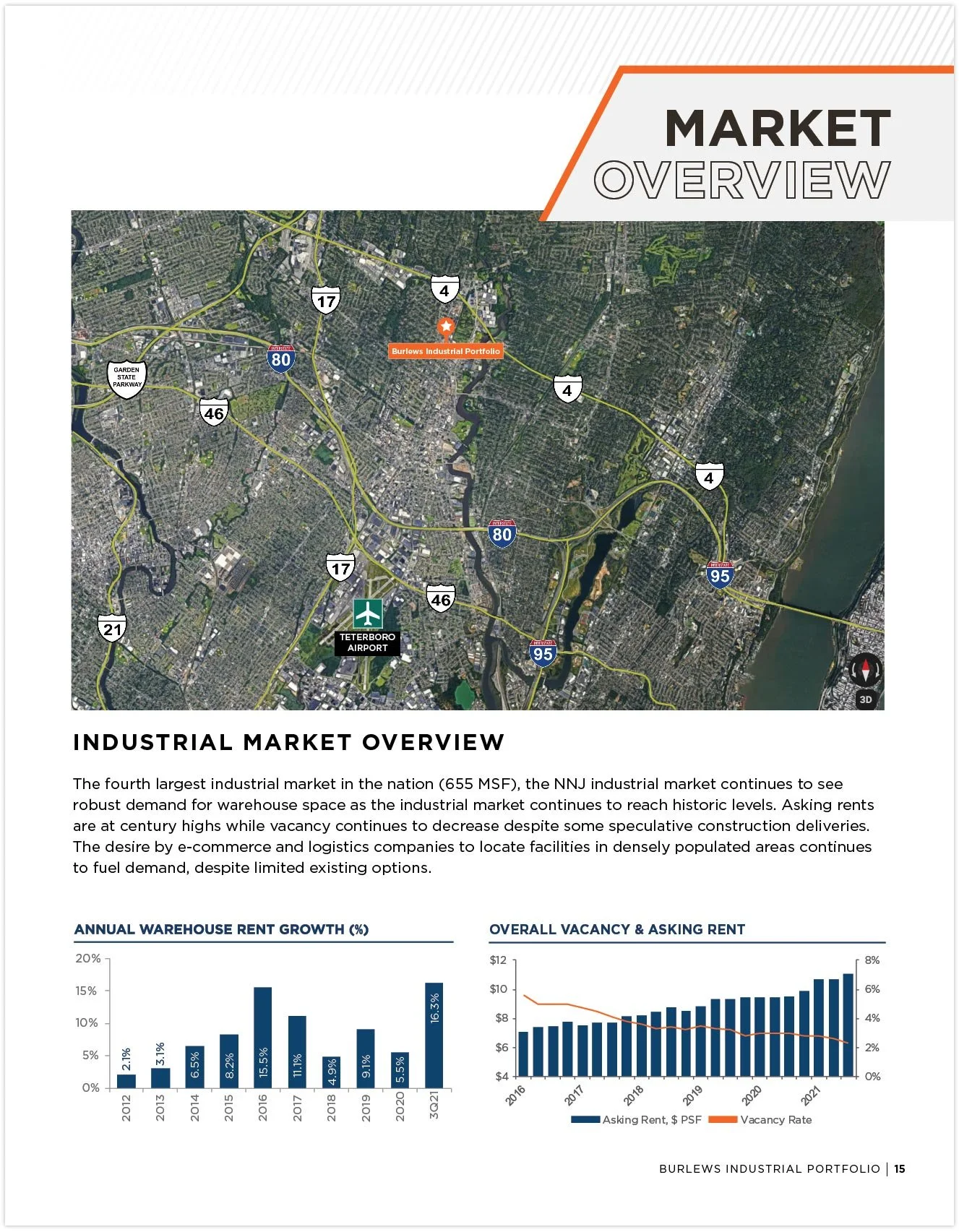Click the ANNUAL WAREHOUSE RENT GROWTH (%) chart title
The width and height of the screenshot is (959, 1232).
coord(221,929)
